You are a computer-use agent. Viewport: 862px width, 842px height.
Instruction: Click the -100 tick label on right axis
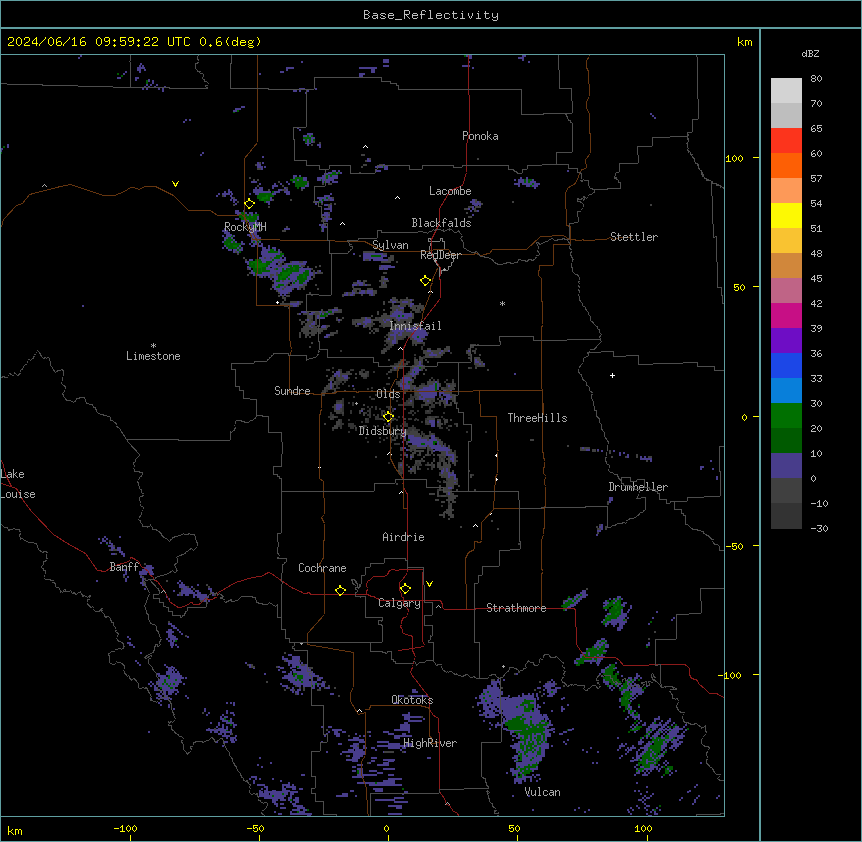pyautogui.click(x=731, y=675)
